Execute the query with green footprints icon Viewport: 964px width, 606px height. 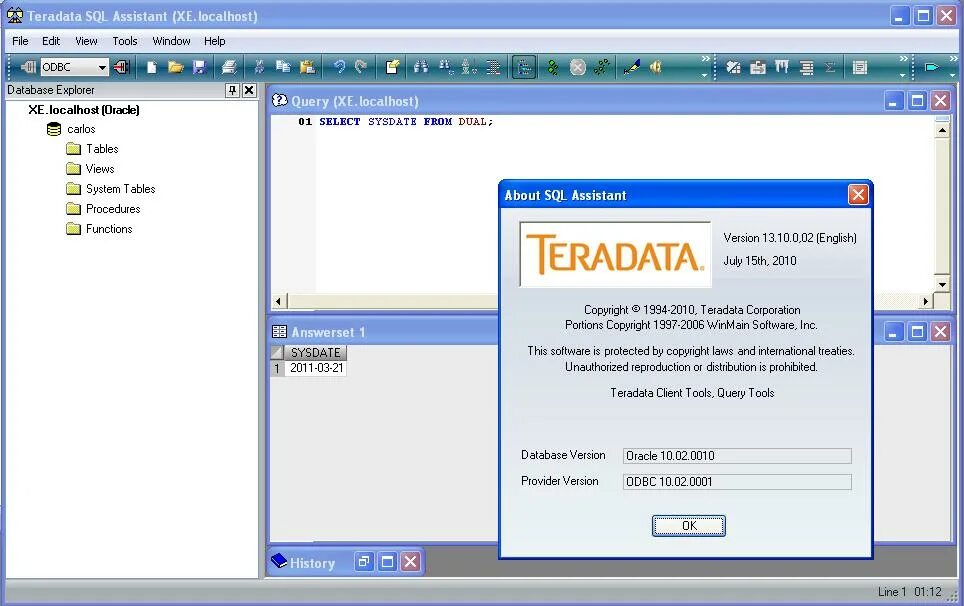pyautogui.click(x=553, y=67)
